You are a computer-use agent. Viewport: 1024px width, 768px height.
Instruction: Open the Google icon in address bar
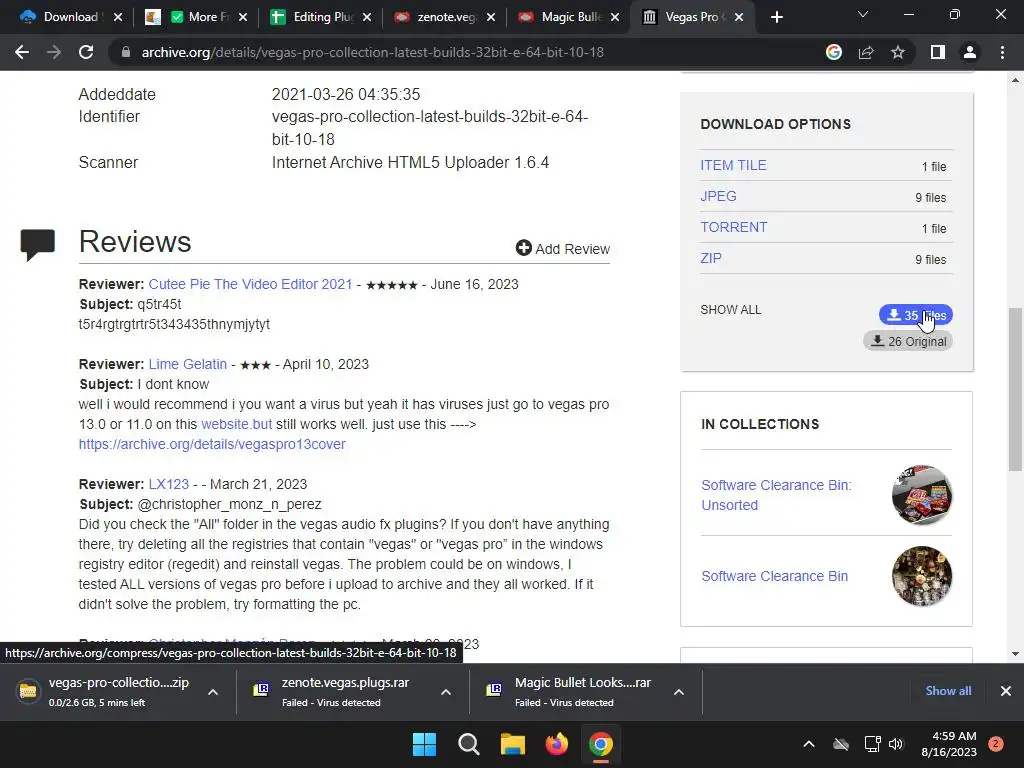833,52
